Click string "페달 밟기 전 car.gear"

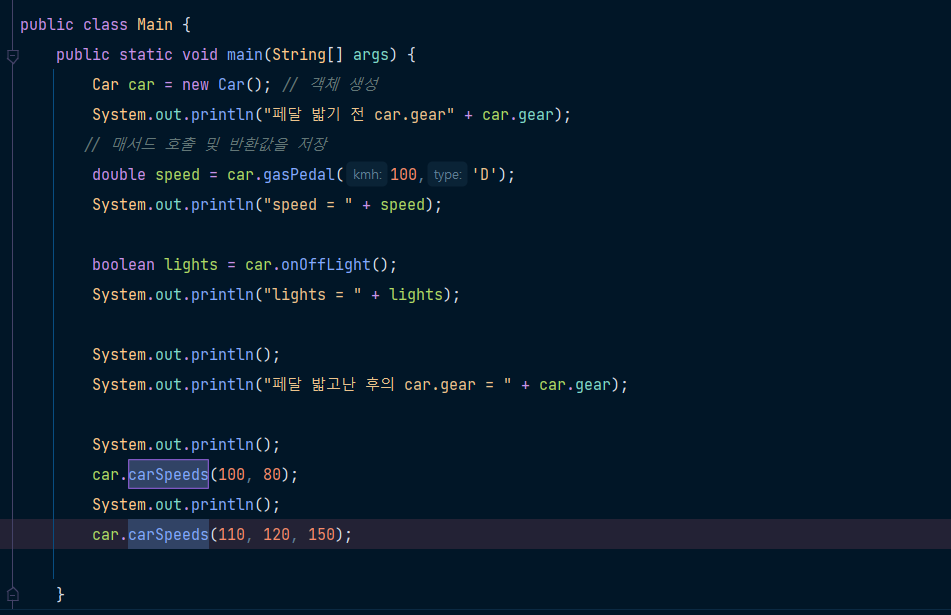(x=358, y=115)
